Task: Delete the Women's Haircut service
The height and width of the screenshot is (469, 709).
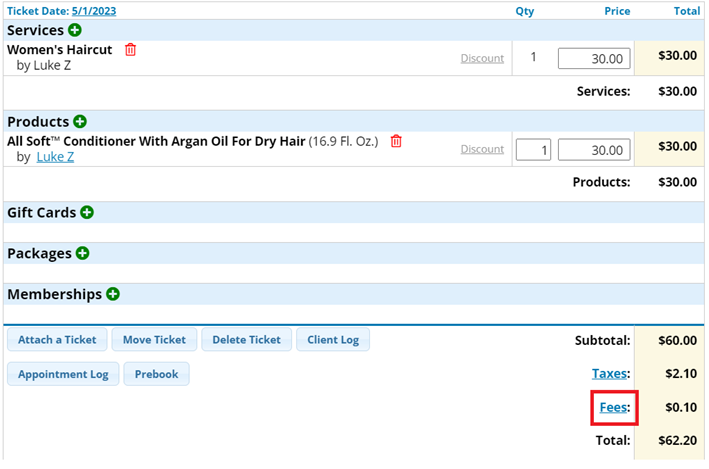Action: point(130,49)
